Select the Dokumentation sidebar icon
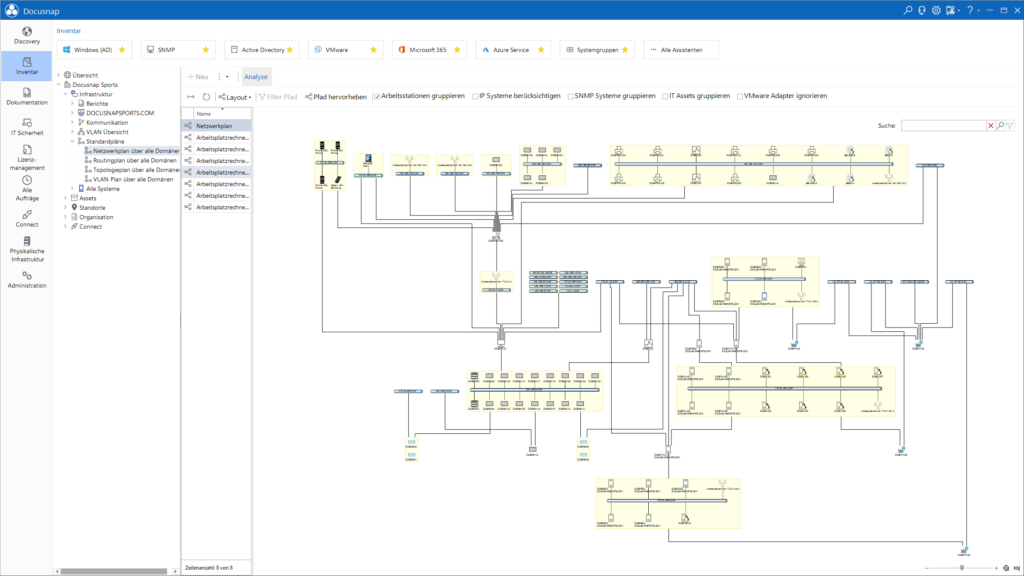Image resolution: width=1024 pixels, height=576 pixels. [26, 96]
